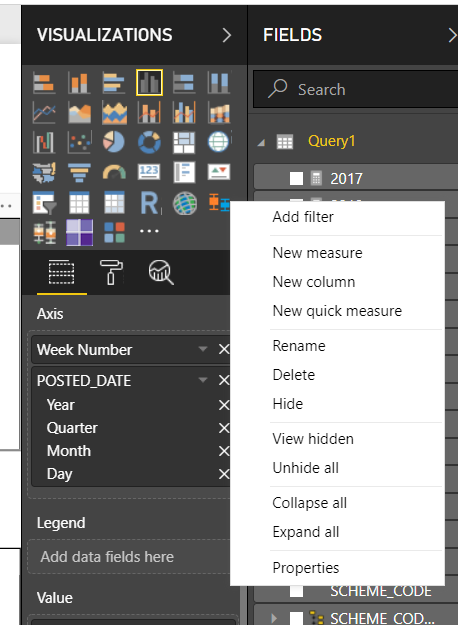This screenshot has height=625, width=458.
Task: Switch to the Analytics magnifier tab
Action: pyautogui.click(x=161, y=272)
